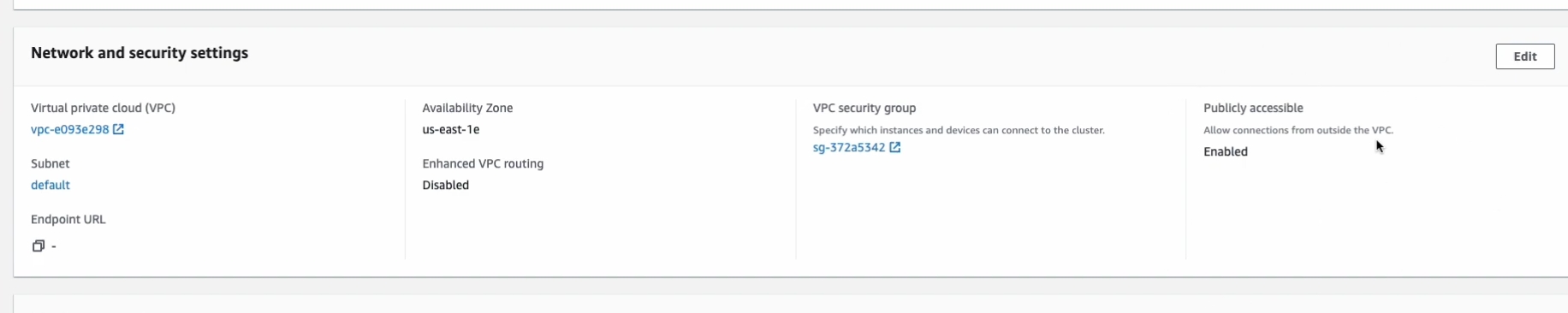This screenshot has height=313, width=1568.
Task: Open the default subnet link
Action: tap(50, 186)
